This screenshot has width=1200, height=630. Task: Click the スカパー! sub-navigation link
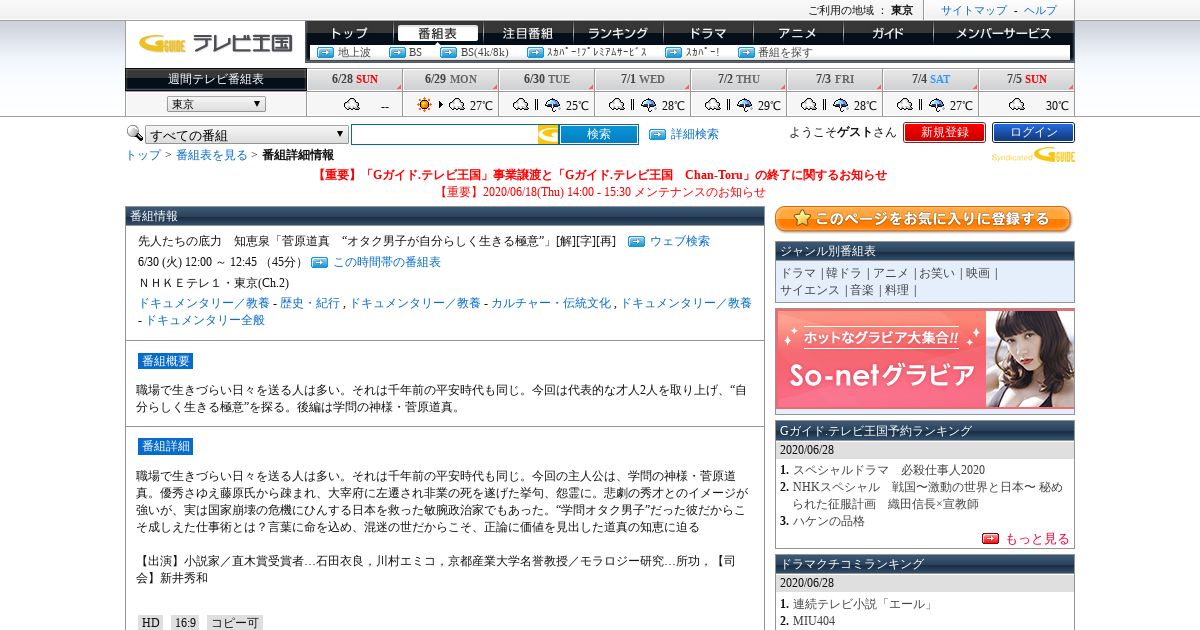(x=702, y=52)
